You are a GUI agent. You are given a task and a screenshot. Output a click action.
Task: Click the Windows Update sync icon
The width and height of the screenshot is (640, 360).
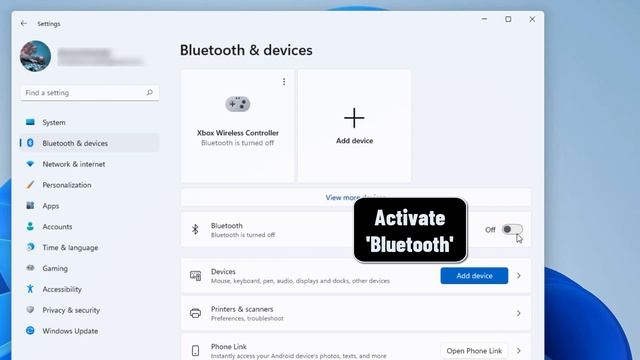30,330
